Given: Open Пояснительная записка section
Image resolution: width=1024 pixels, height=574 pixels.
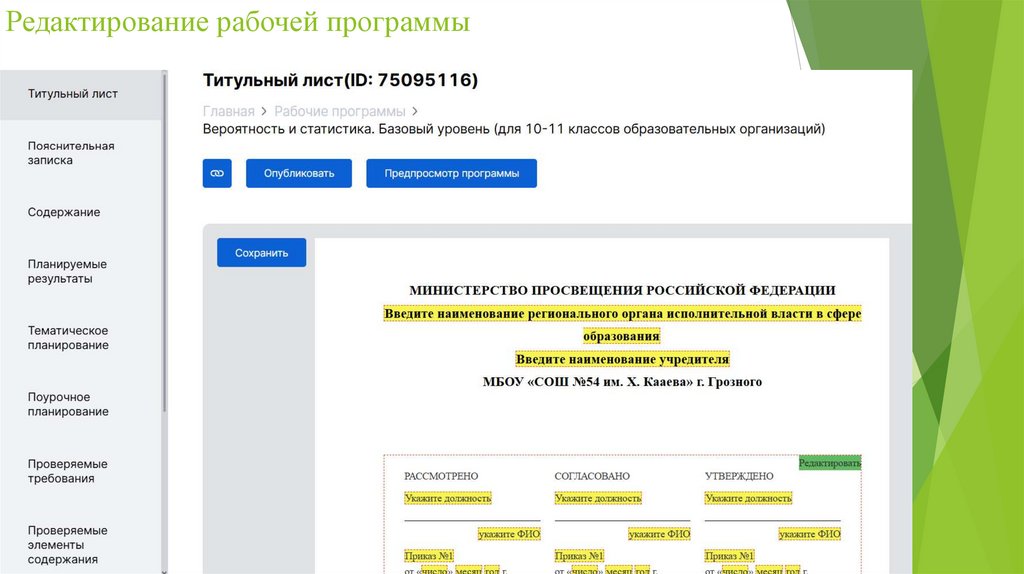Looking at the screenshot, I should click(x=71, y=153).
